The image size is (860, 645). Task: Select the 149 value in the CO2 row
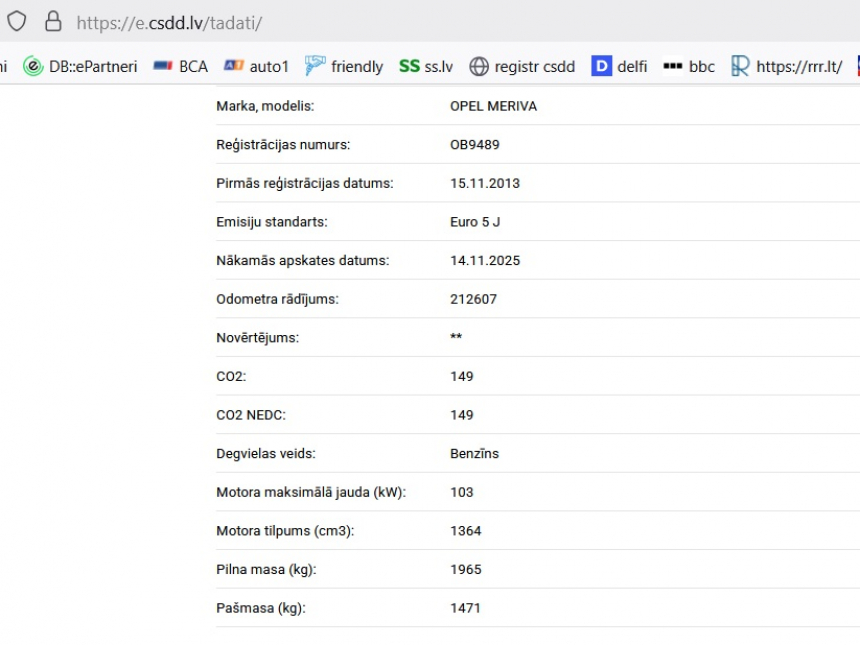click(462, 376)
